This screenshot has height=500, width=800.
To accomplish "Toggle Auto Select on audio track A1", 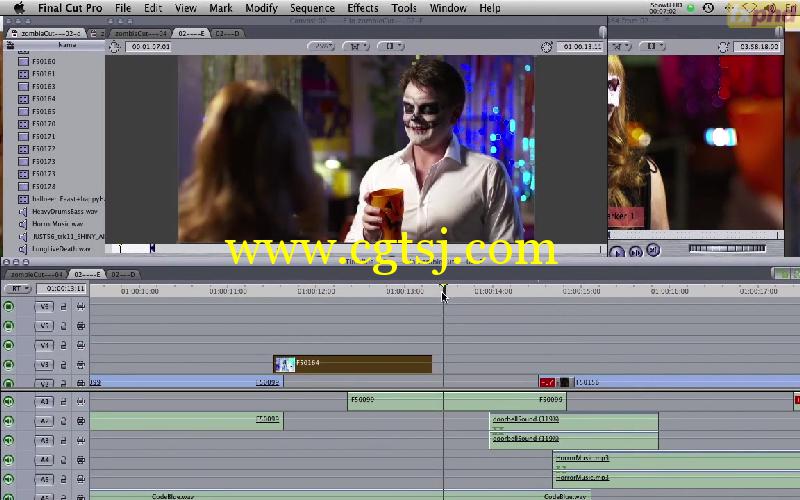I will click(81, 402).
